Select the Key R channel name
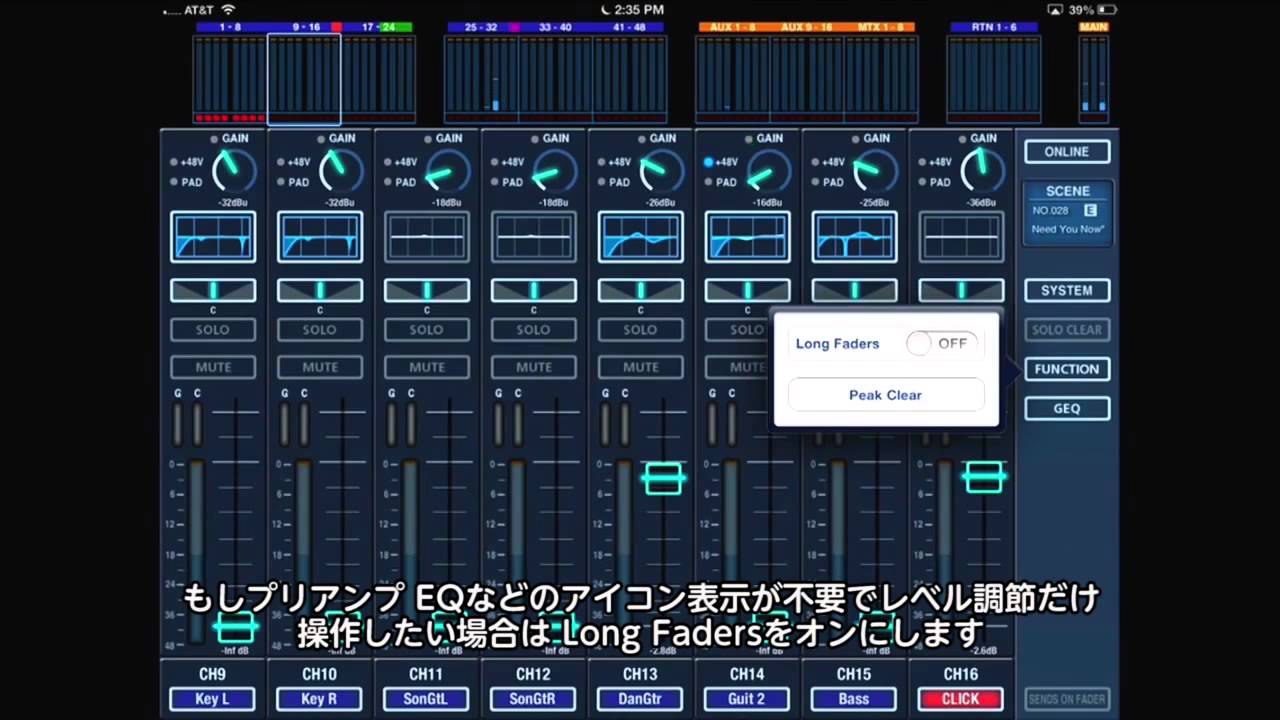Image resolution: width=1280 pixels, height=720 pixels. click(320, 699)
